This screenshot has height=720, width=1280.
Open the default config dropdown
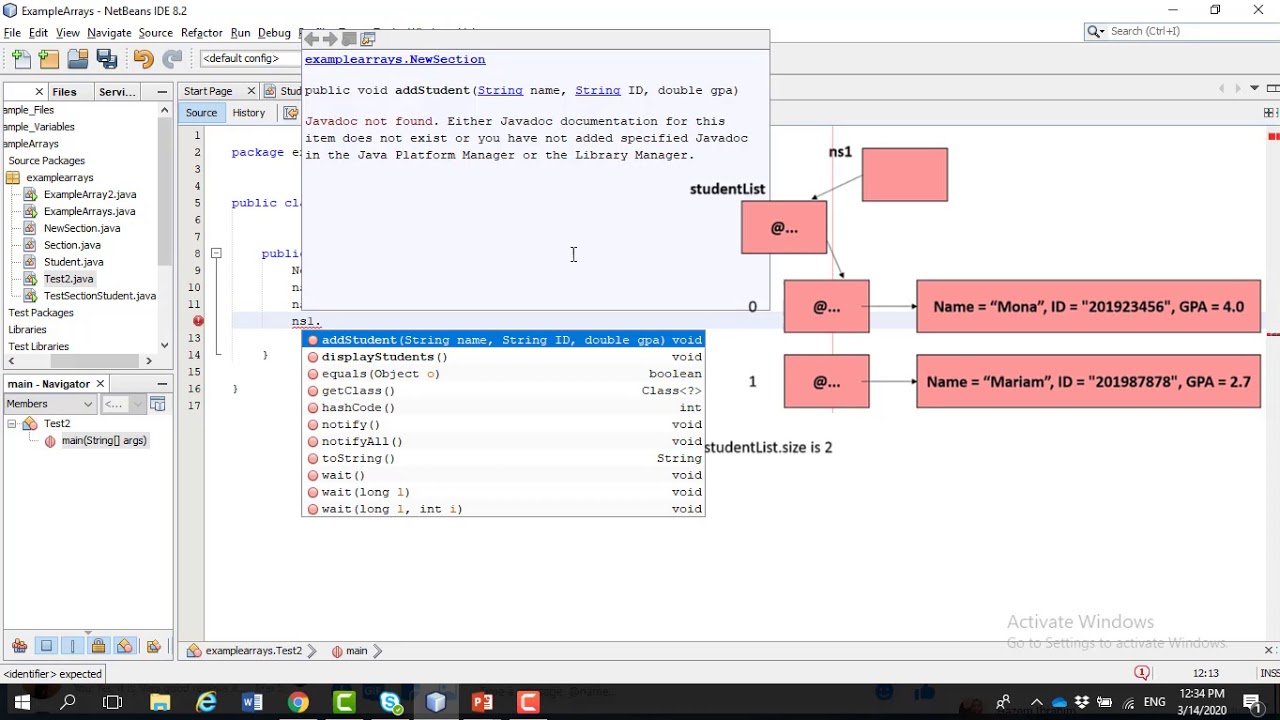(x=248, y=59)
